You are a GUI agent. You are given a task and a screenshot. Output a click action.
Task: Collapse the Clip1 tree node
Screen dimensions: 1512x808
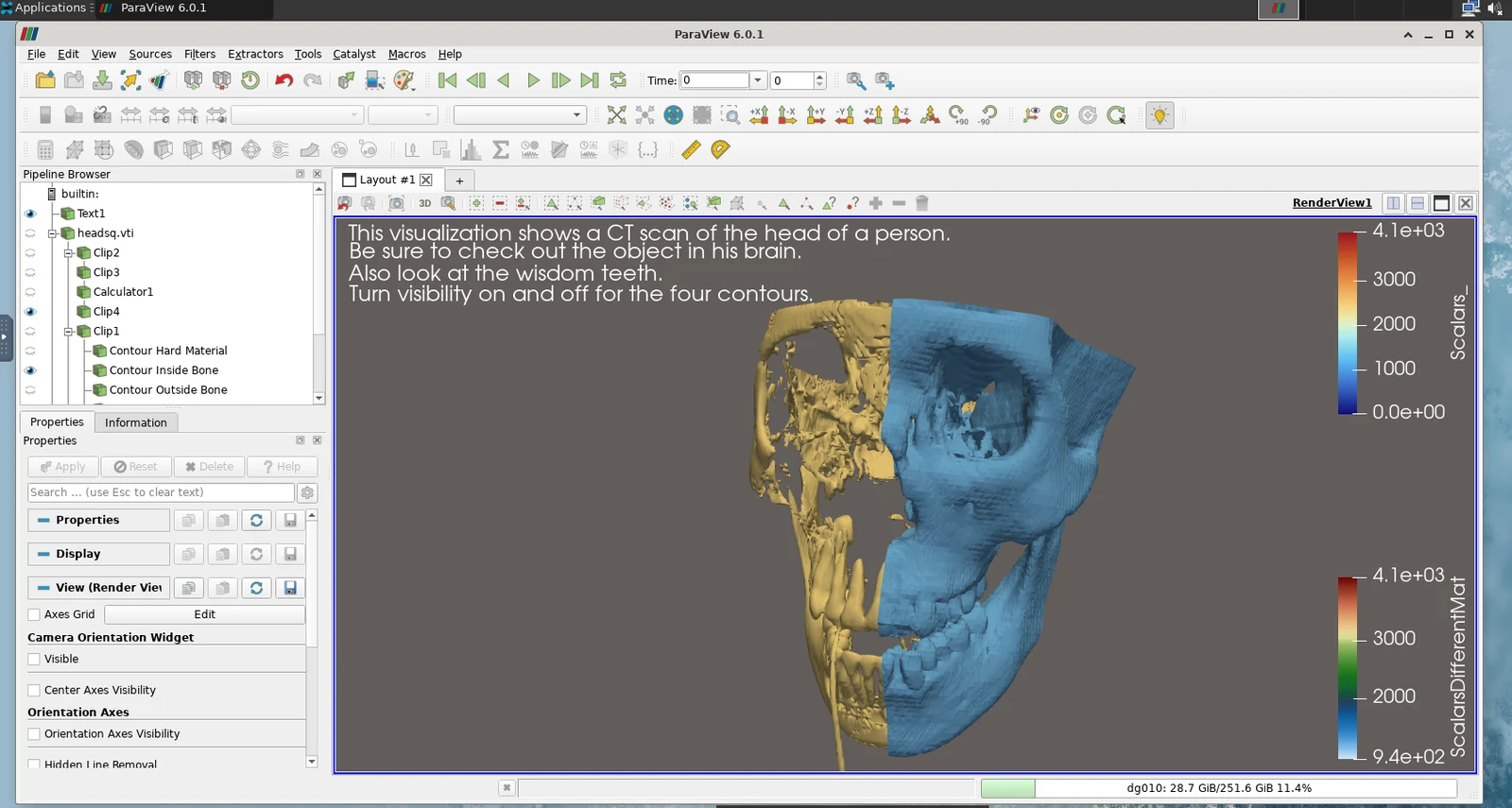(69, 332)
